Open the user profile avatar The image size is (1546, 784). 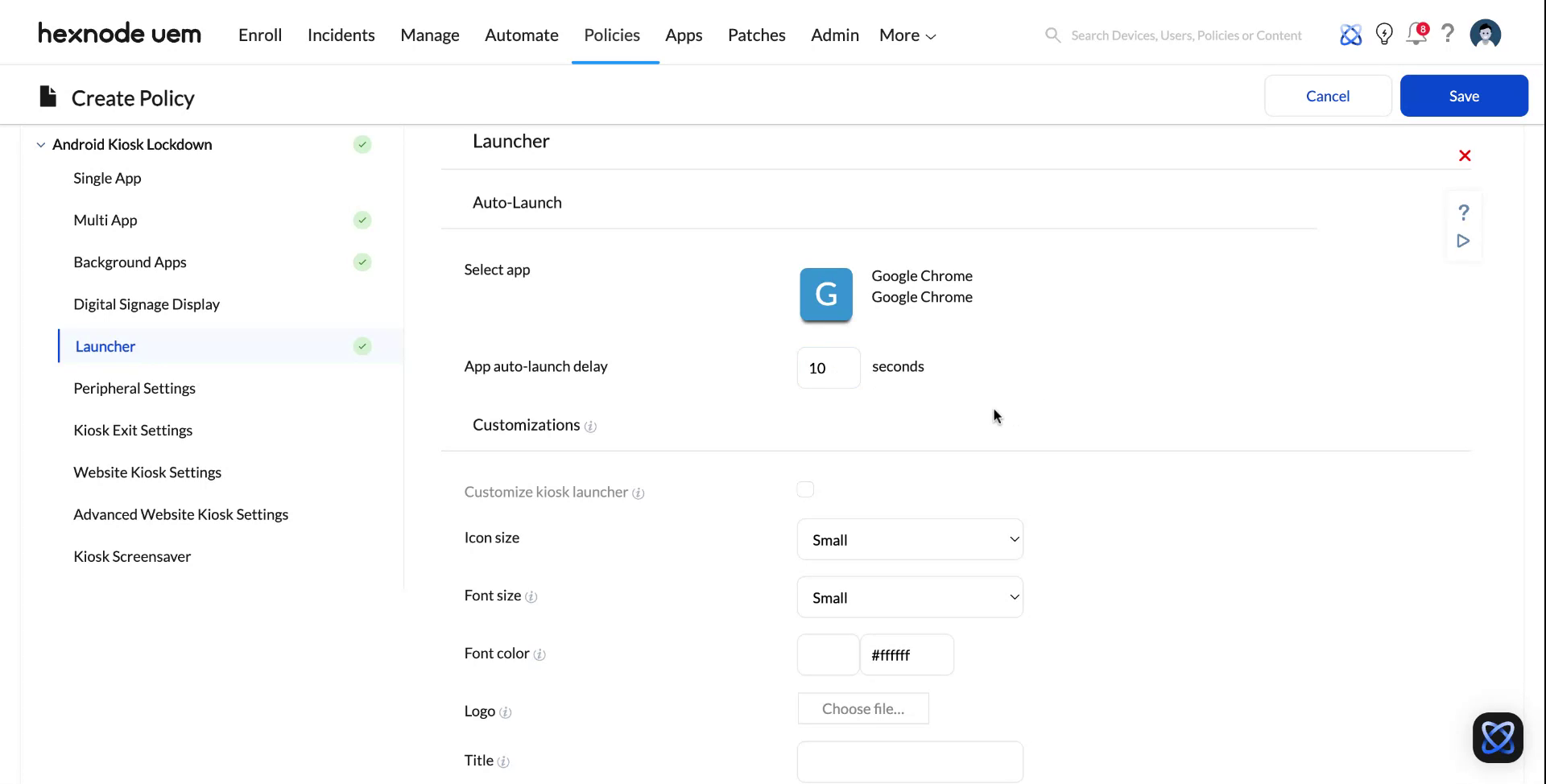click(1485, 35)
